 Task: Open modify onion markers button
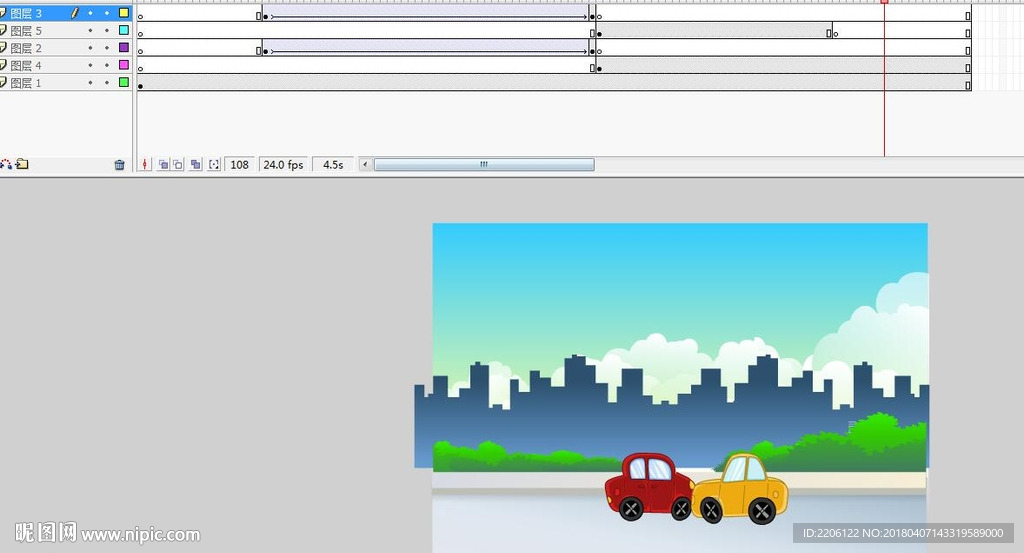[x=214, y=165]
